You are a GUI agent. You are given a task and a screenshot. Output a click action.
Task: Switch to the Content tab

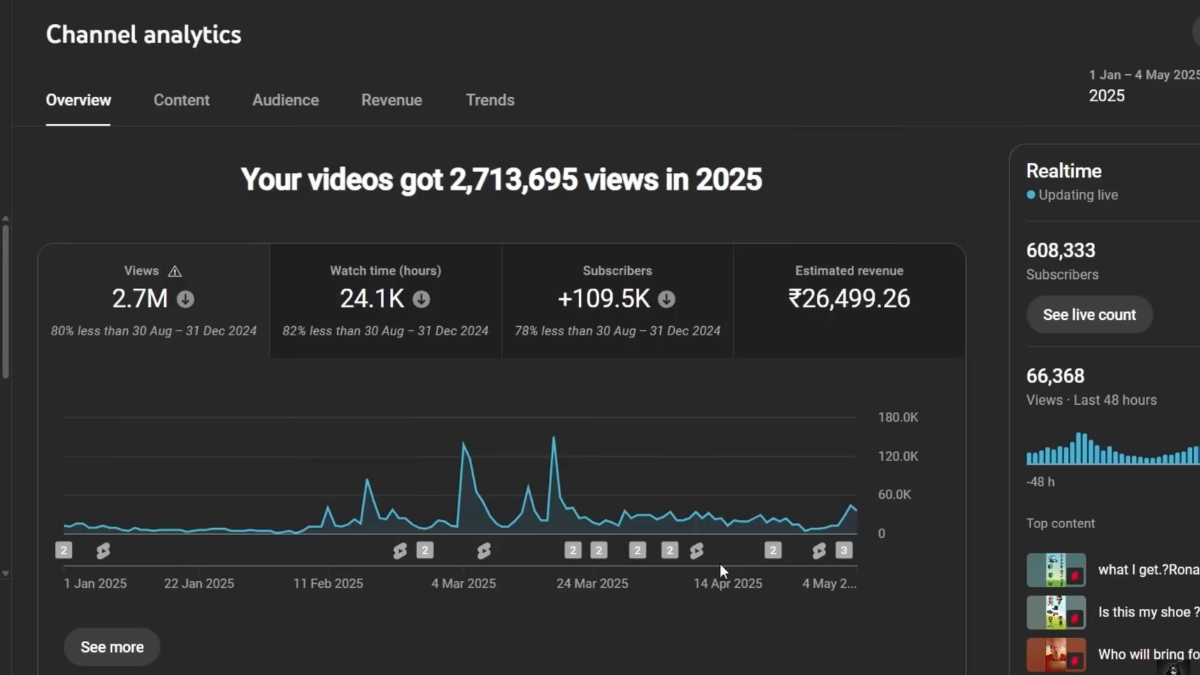181,100
